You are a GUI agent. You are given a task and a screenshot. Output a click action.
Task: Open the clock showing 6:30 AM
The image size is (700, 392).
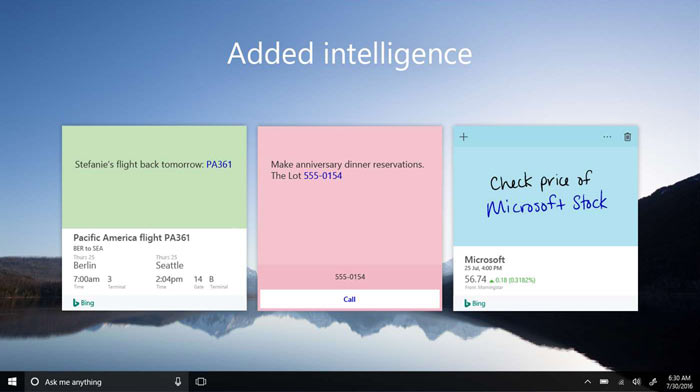click(679, 382)
